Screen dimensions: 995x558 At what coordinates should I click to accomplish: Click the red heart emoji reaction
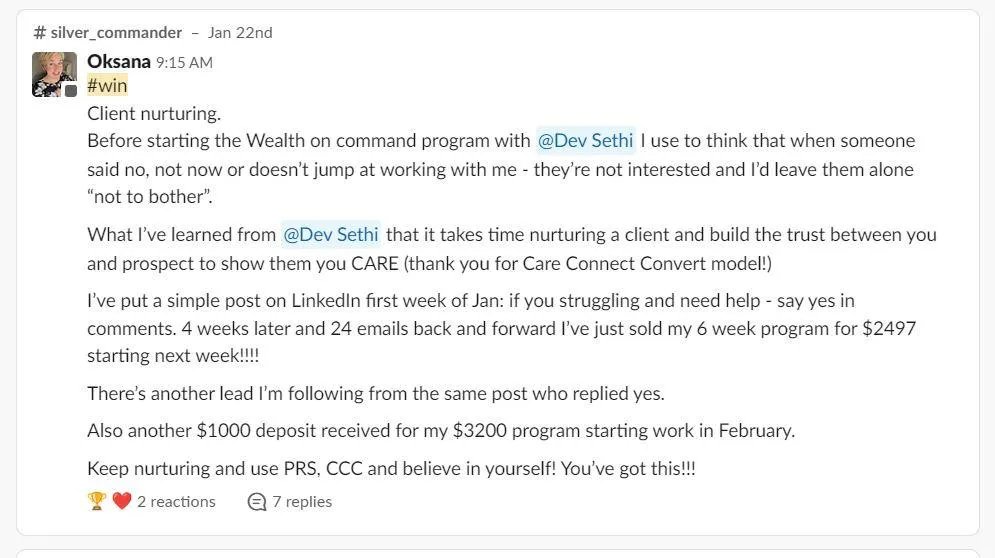coord(121,501)
